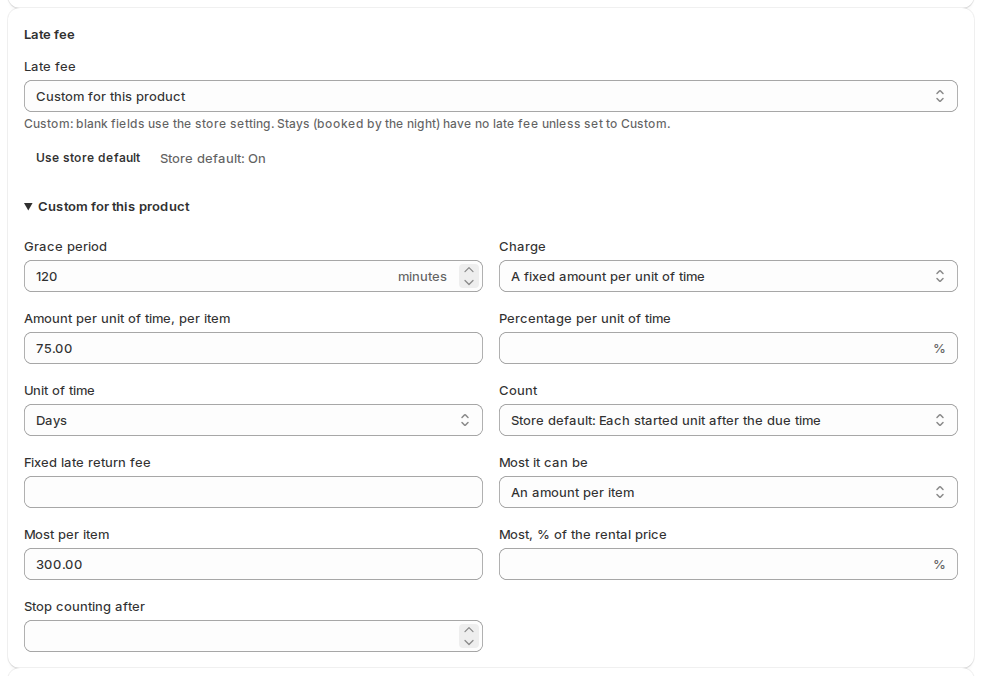Click the Store default: On text
The width and height of the screenshot is (982, 676).
(x=213, y=159)
